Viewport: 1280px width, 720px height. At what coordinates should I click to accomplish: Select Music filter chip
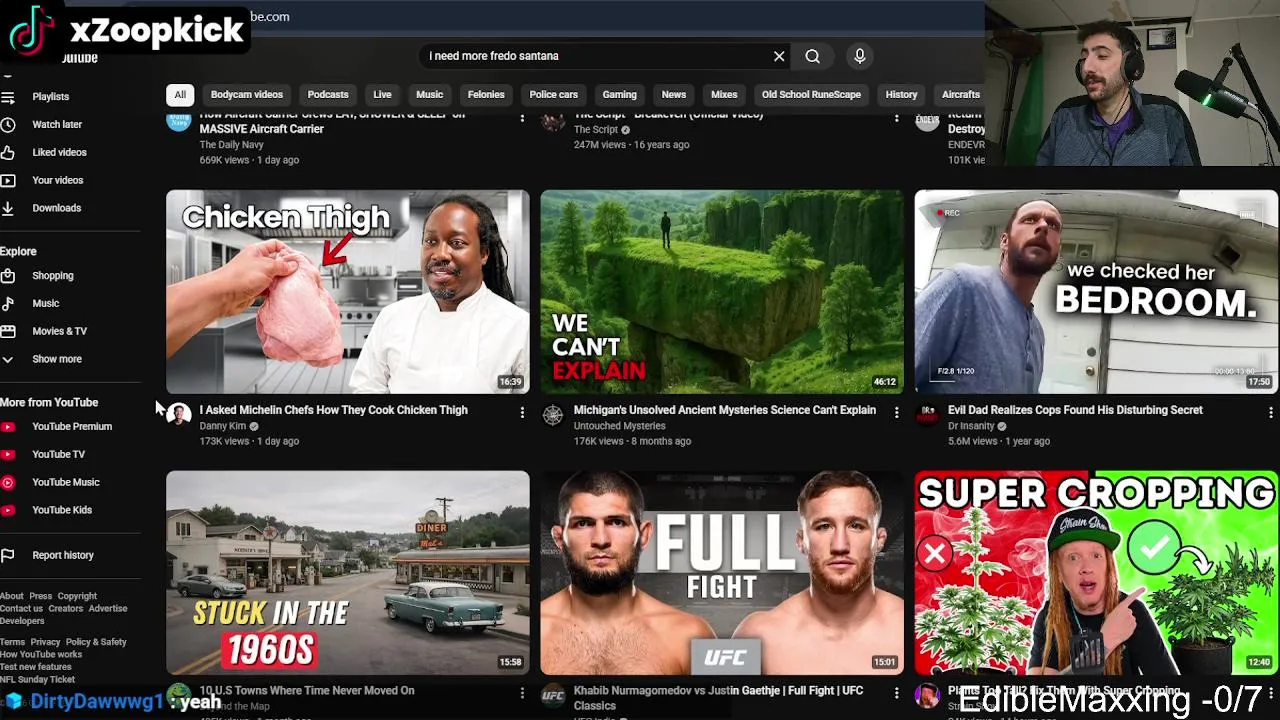click(429, 95)
